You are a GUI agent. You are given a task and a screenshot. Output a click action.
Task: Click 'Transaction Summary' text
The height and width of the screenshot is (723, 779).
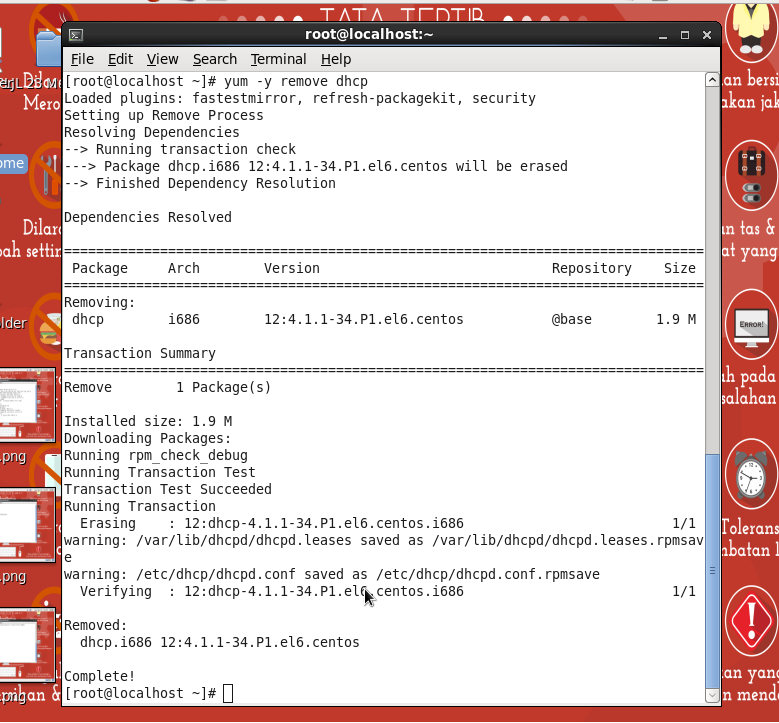tap(140, 353)
